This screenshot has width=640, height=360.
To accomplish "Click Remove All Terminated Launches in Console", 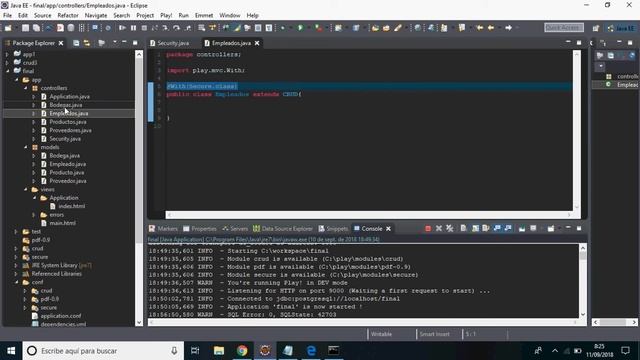I will [450, 229].
